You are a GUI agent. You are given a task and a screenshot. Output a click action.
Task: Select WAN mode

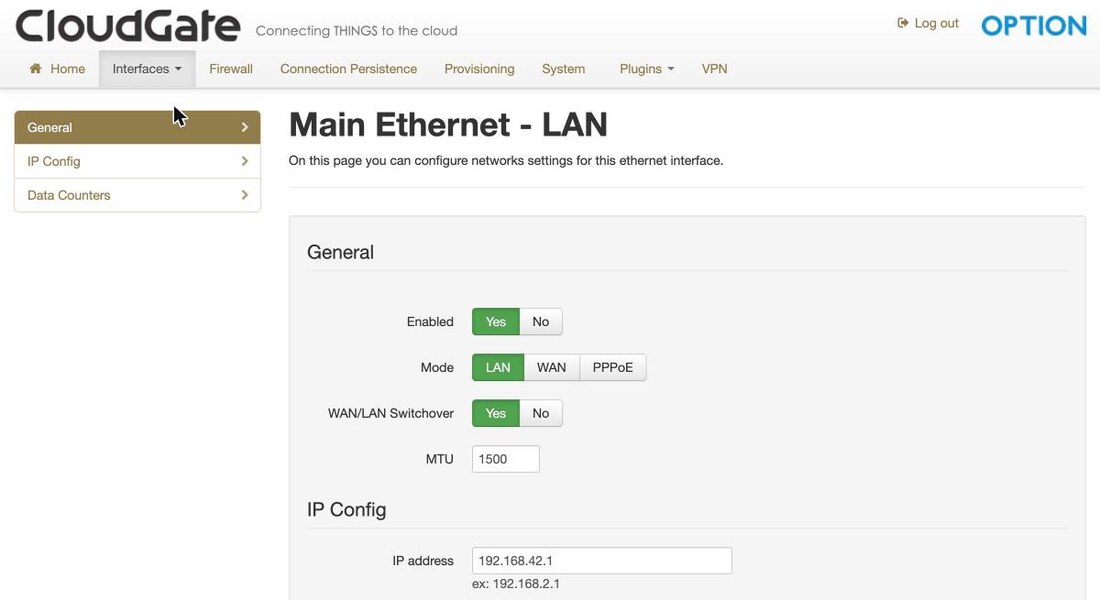click(551, 367)
